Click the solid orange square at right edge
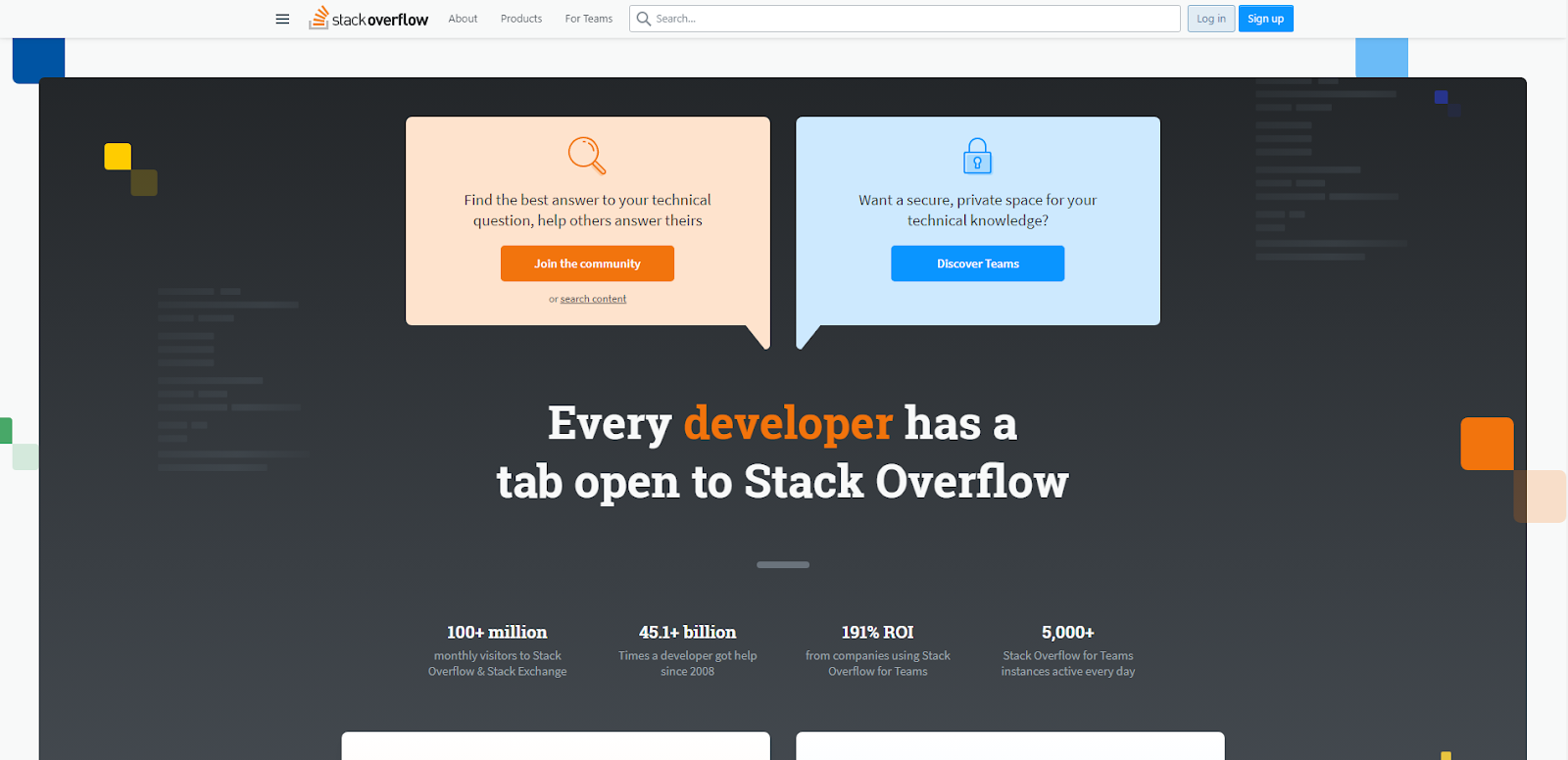Screen dimensions: 1568x760 tap(1487, 444)
